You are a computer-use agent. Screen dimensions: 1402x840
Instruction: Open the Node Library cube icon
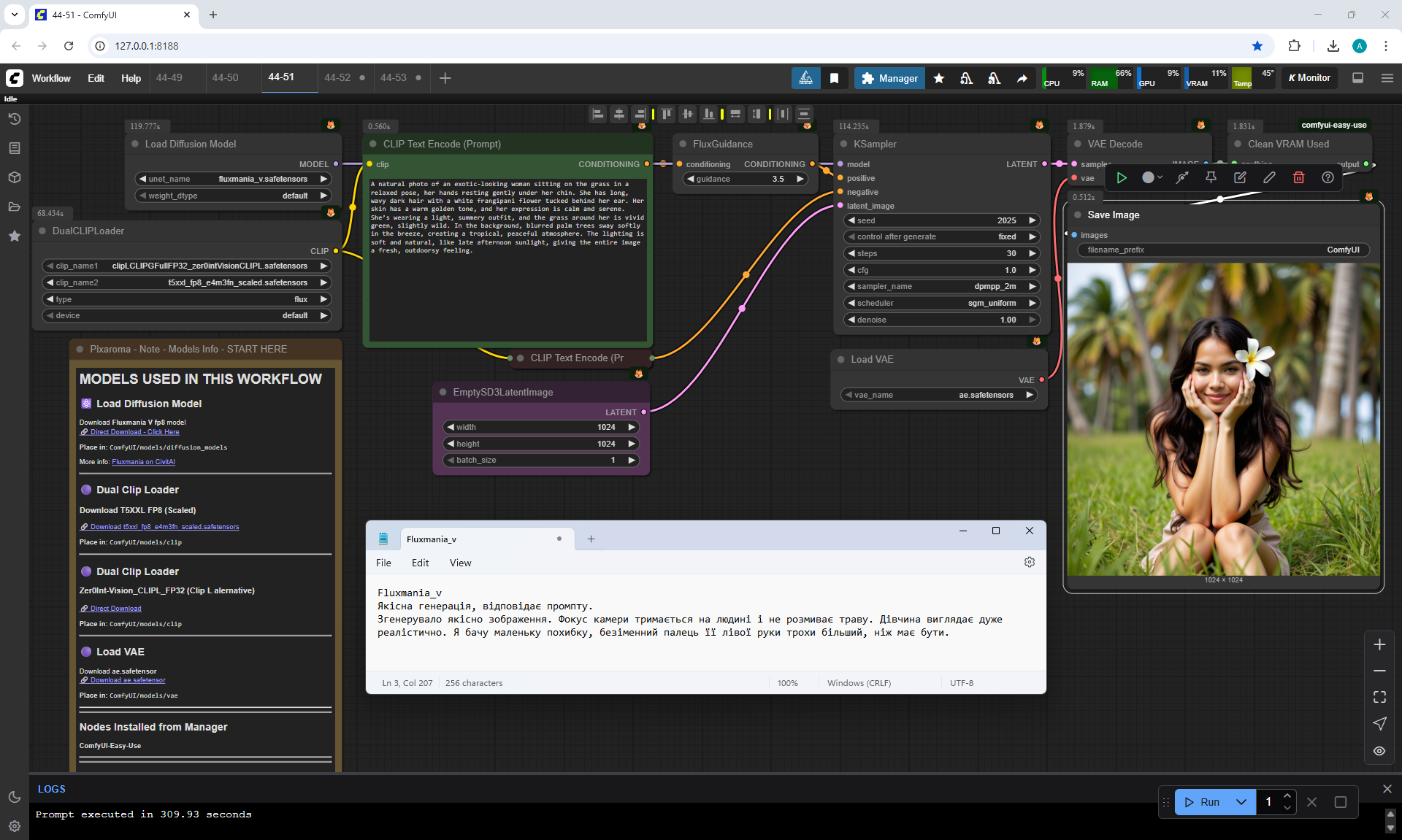(x=14, y=177)
